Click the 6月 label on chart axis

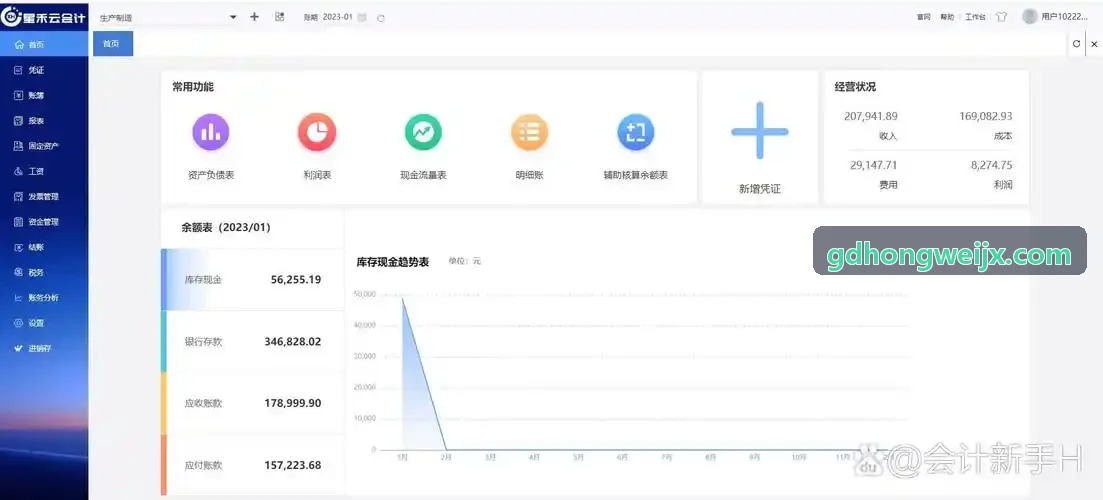[x=623, y=457]
